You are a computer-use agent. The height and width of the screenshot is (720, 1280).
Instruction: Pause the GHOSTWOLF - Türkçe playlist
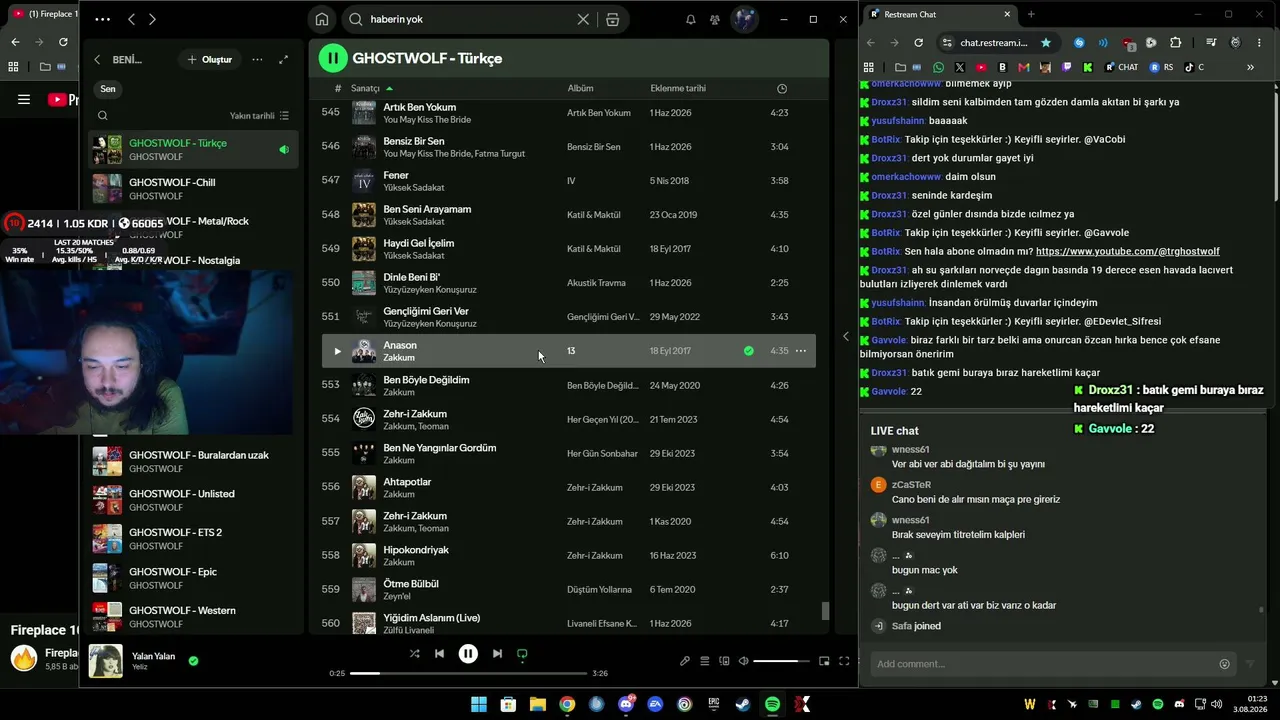point(332,58)
